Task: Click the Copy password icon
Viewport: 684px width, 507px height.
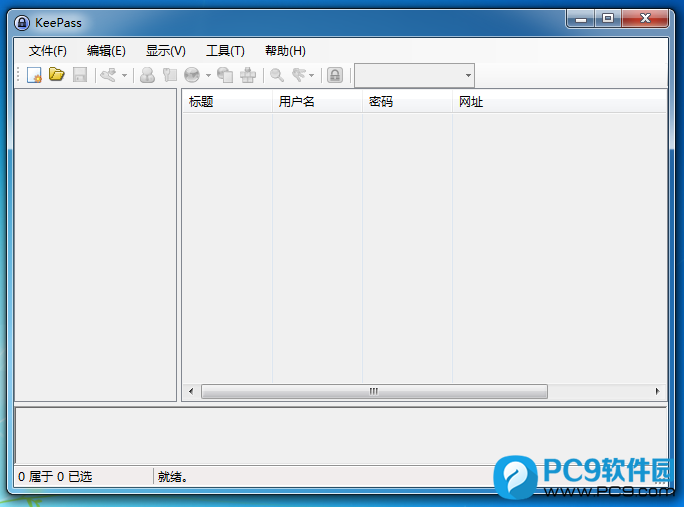Action: point(170,75)
